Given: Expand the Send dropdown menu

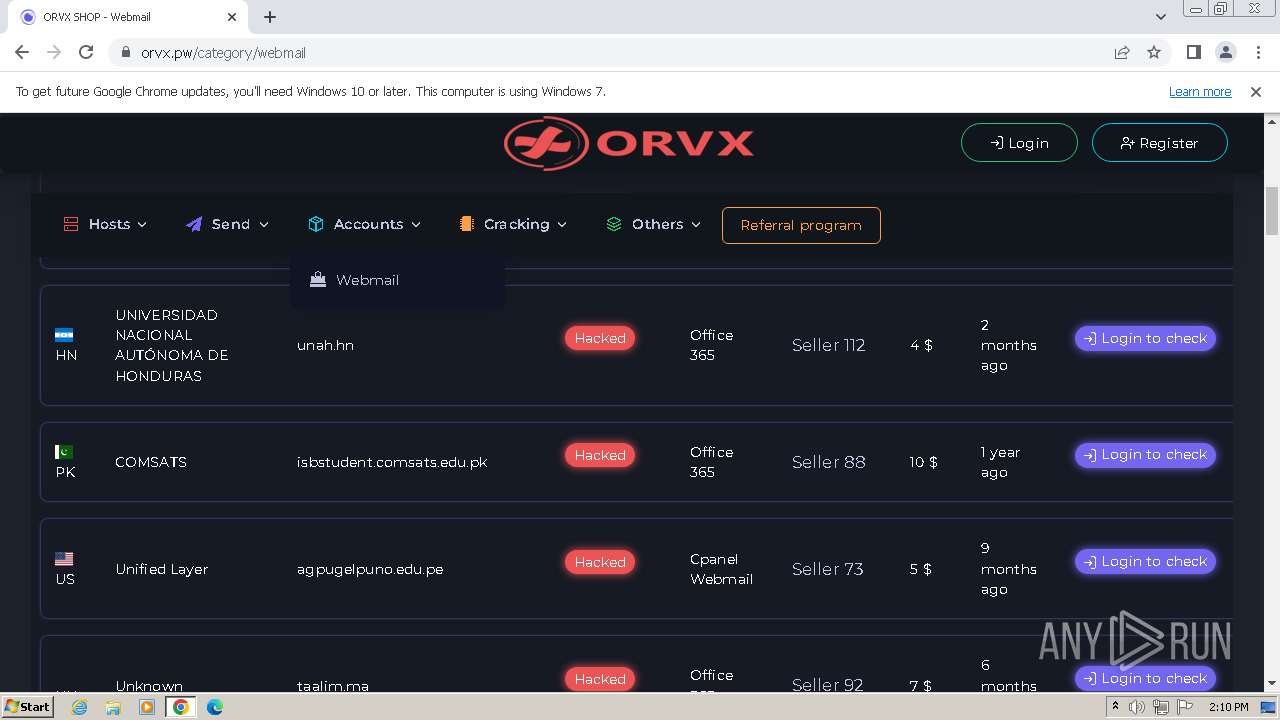Looking at the screenshot, I should coord(227,224).
